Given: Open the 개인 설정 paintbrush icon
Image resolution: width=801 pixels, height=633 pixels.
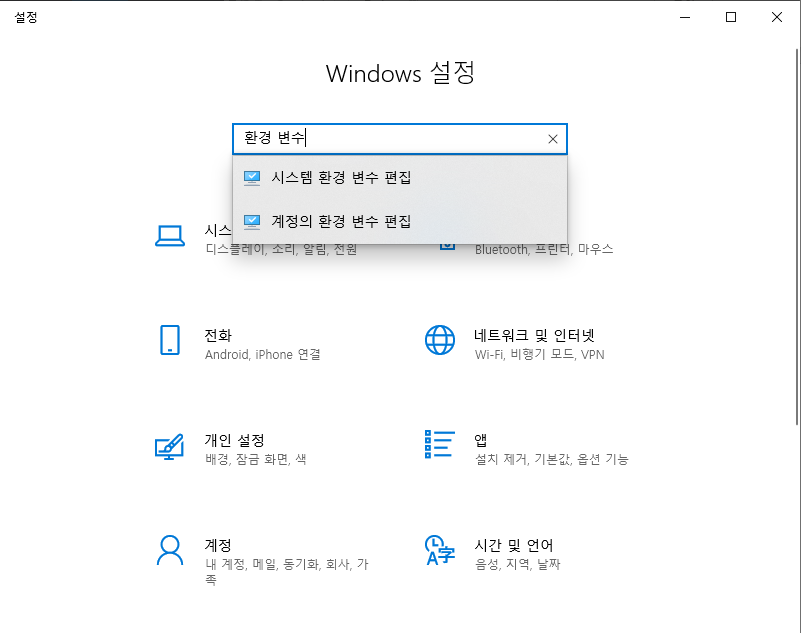Looking at the screenshot, I should coord(170,446).
